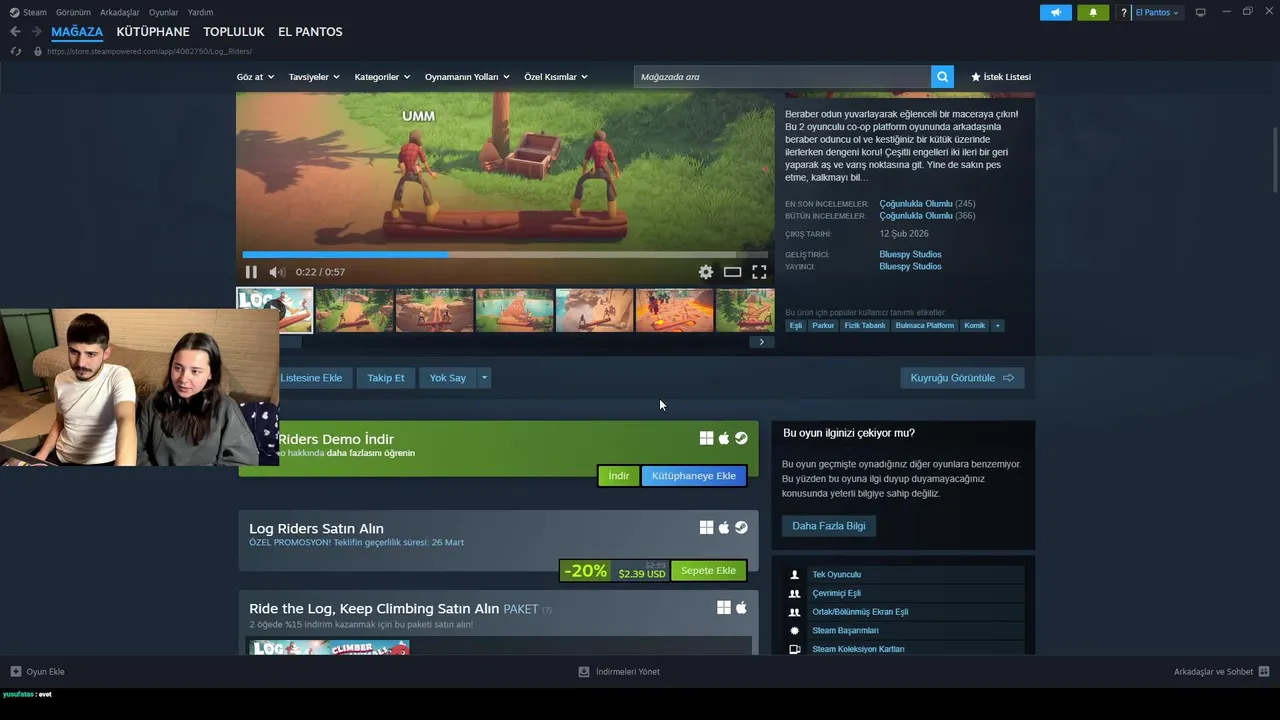This screenshot has width=1280, height=720.
Task: Open TOPLULUK tab
Action: [234, 32]
